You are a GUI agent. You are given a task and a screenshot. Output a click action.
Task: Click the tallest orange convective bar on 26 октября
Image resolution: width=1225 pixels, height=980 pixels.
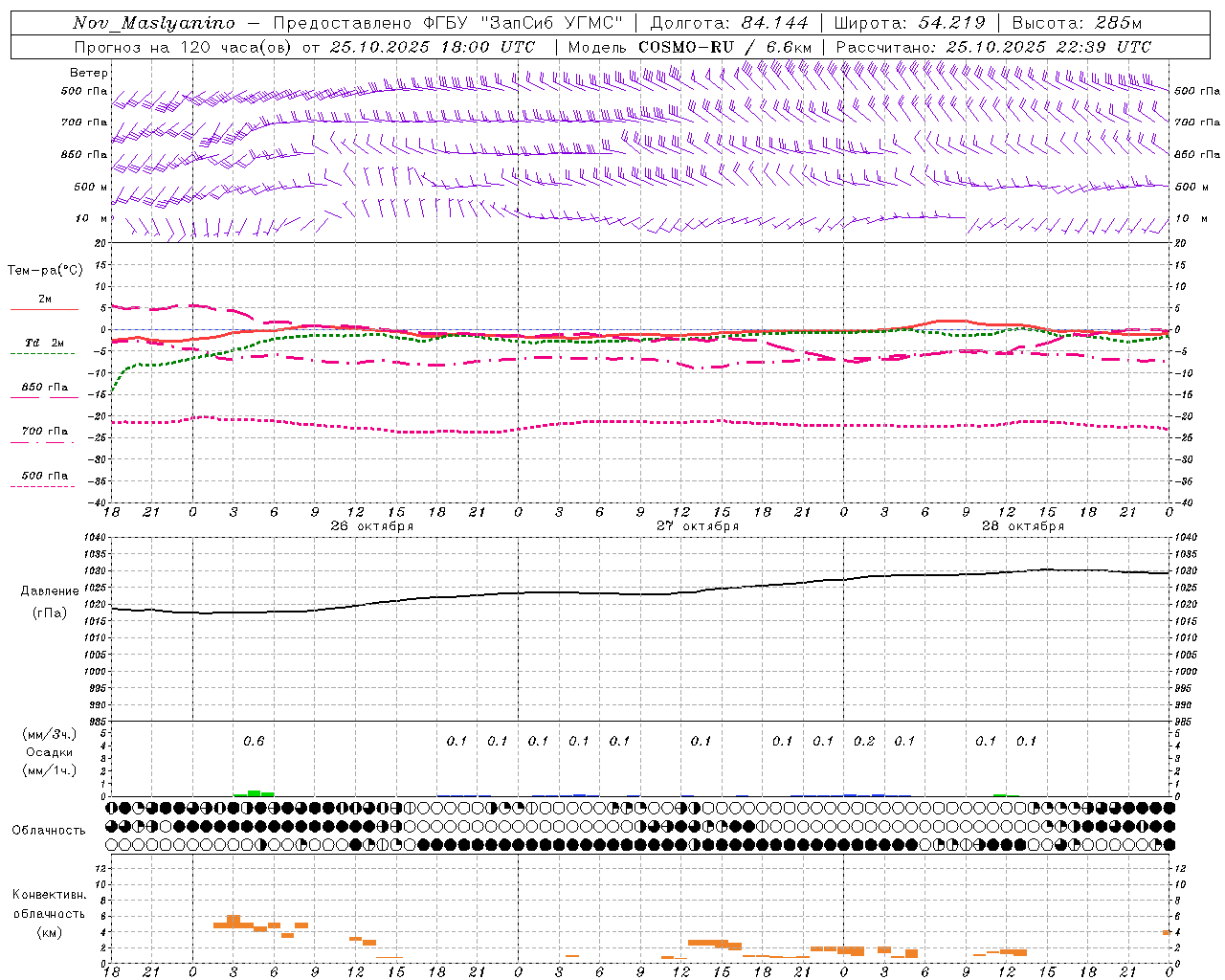(234, 922)
